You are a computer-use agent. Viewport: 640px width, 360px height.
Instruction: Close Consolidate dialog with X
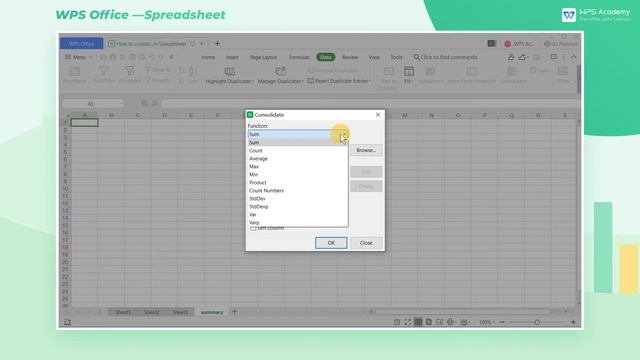click(378, 115)
